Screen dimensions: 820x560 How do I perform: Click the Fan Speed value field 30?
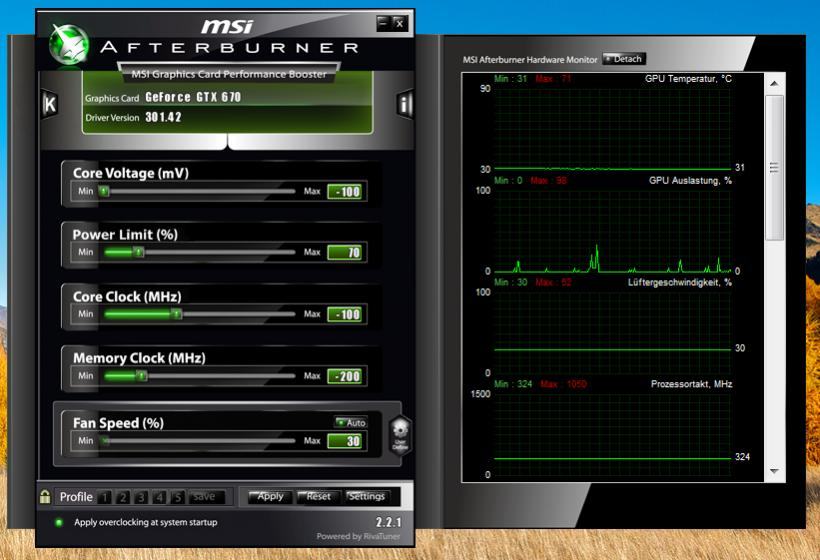345,441
